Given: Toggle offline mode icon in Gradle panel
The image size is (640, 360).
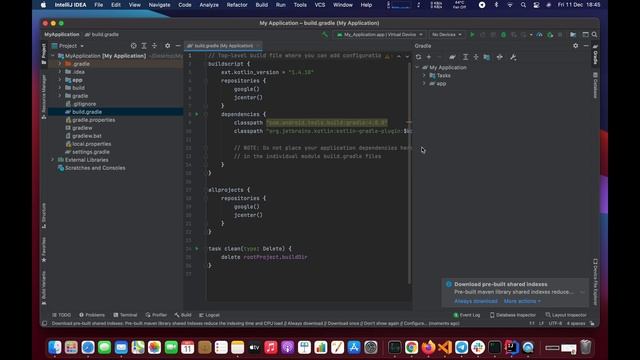Looking at the screenshot, I should click(x=500, y=57).
